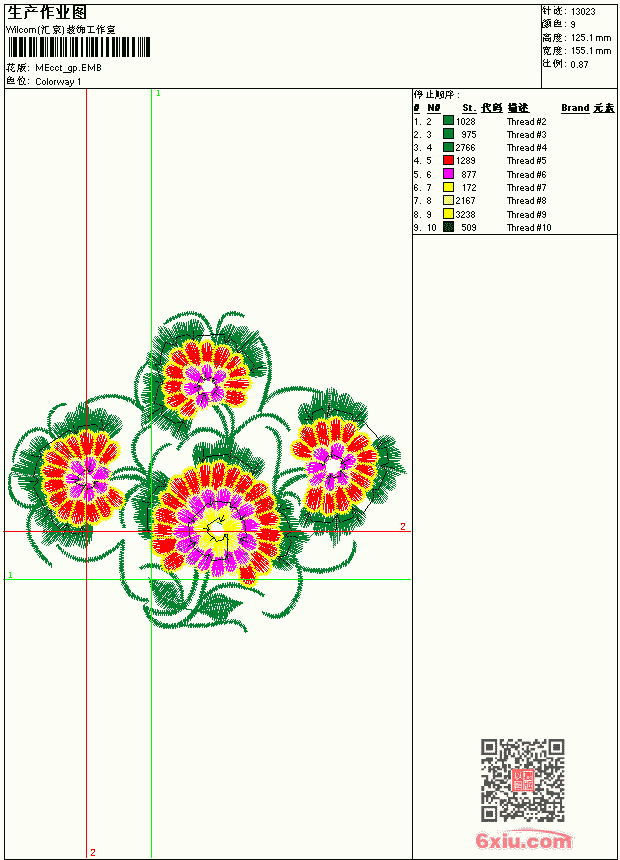Viewport: 620px width, 860px height.
Task: Click the MEcct_gp.EMB file name
Action: coord(69,68)
